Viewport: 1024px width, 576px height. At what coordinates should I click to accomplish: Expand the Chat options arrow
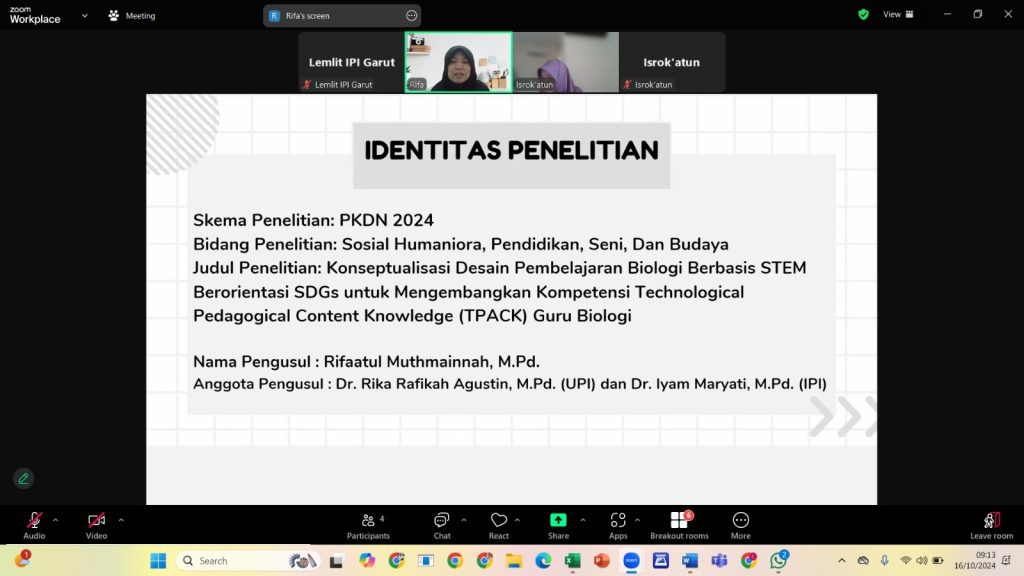[464, 520]
